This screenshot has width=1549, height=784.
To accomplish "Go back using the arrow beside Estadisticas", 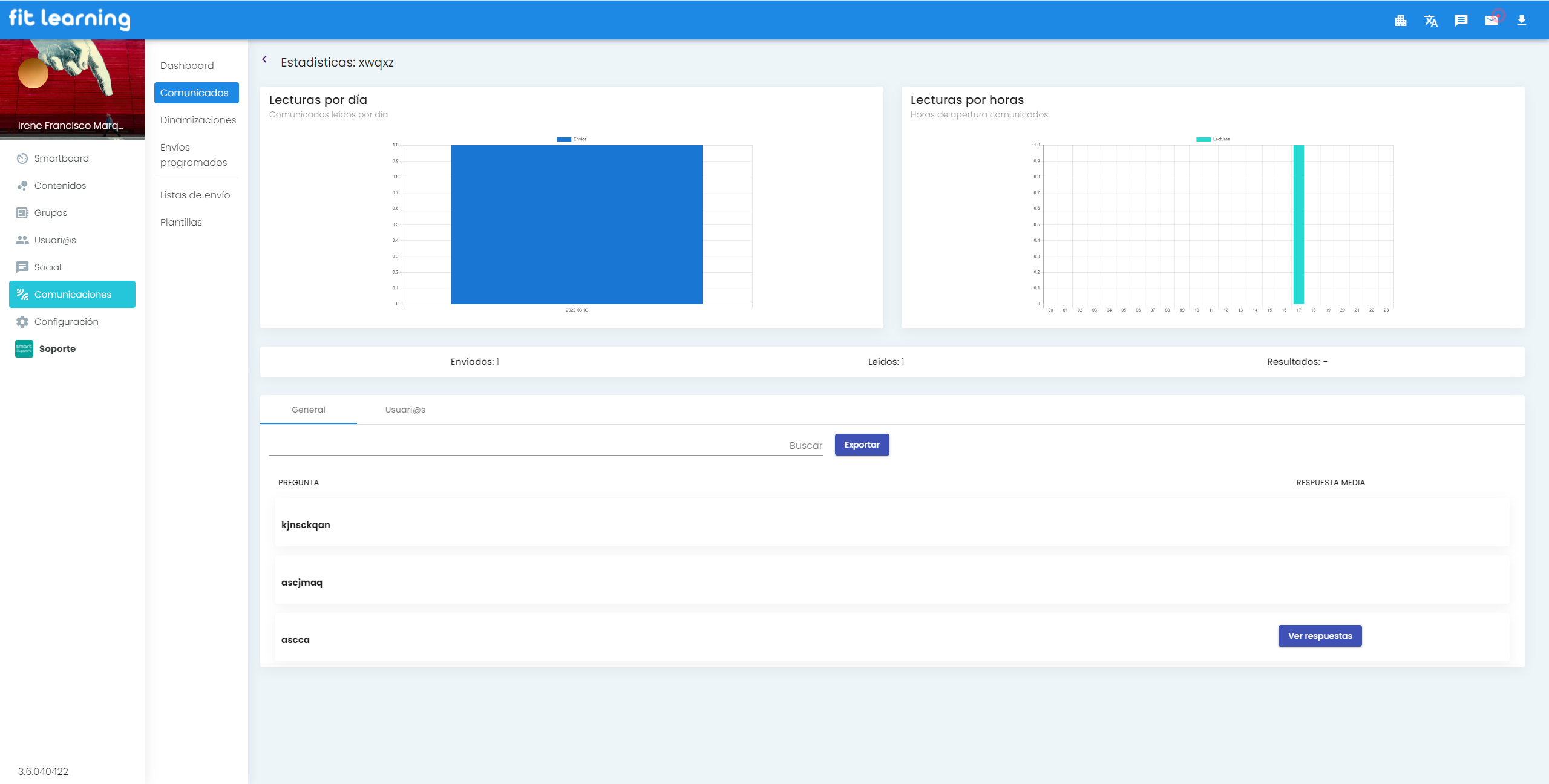I will [x=264, y=59].
